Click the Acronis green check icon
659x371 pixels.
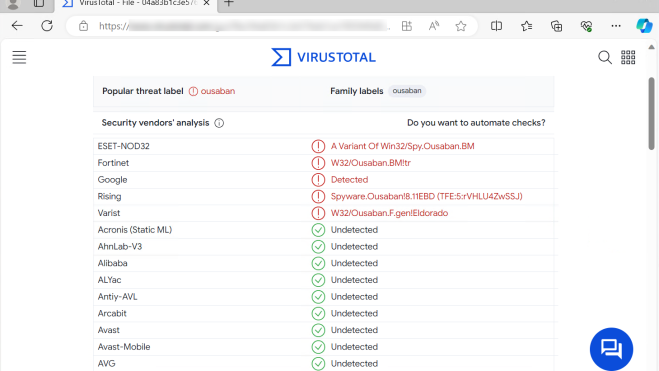pyautogui.click(x=318, y=230)
